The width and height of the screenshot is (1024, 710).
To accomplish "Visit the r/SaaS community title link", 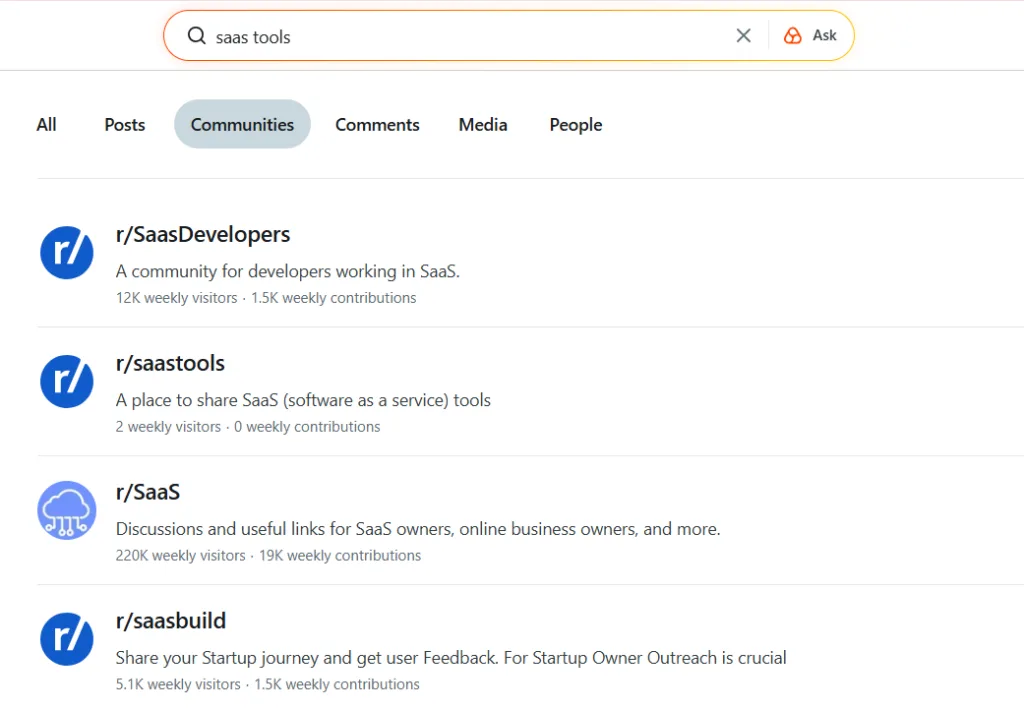I will pyautogui.click(x=148, y=493).
